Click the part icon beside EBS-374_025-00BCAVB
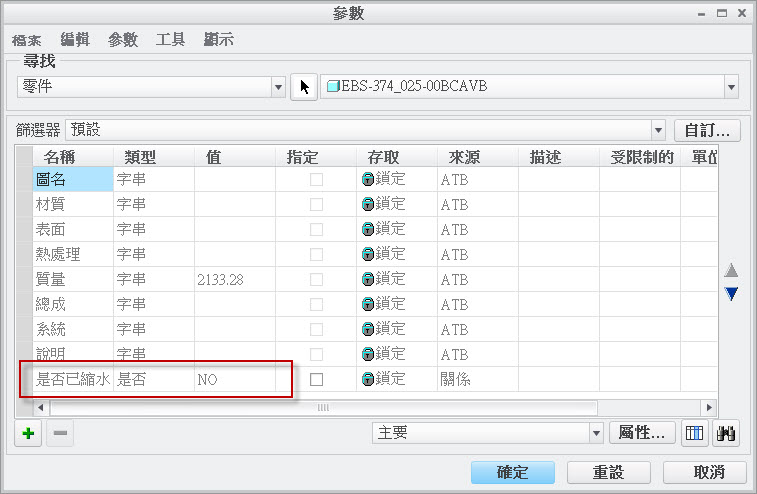The width and height of the screenshot is (757, 494). pos(333,86)
